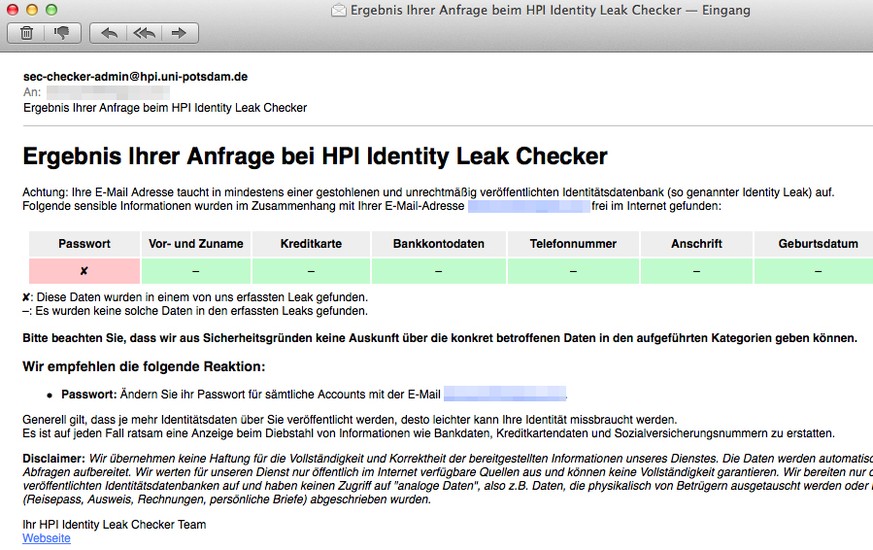Click green cell under Bankkontodaten
The width and height of the screenshot is (873, 550).
pyautogui.click(x=438, y=271)
